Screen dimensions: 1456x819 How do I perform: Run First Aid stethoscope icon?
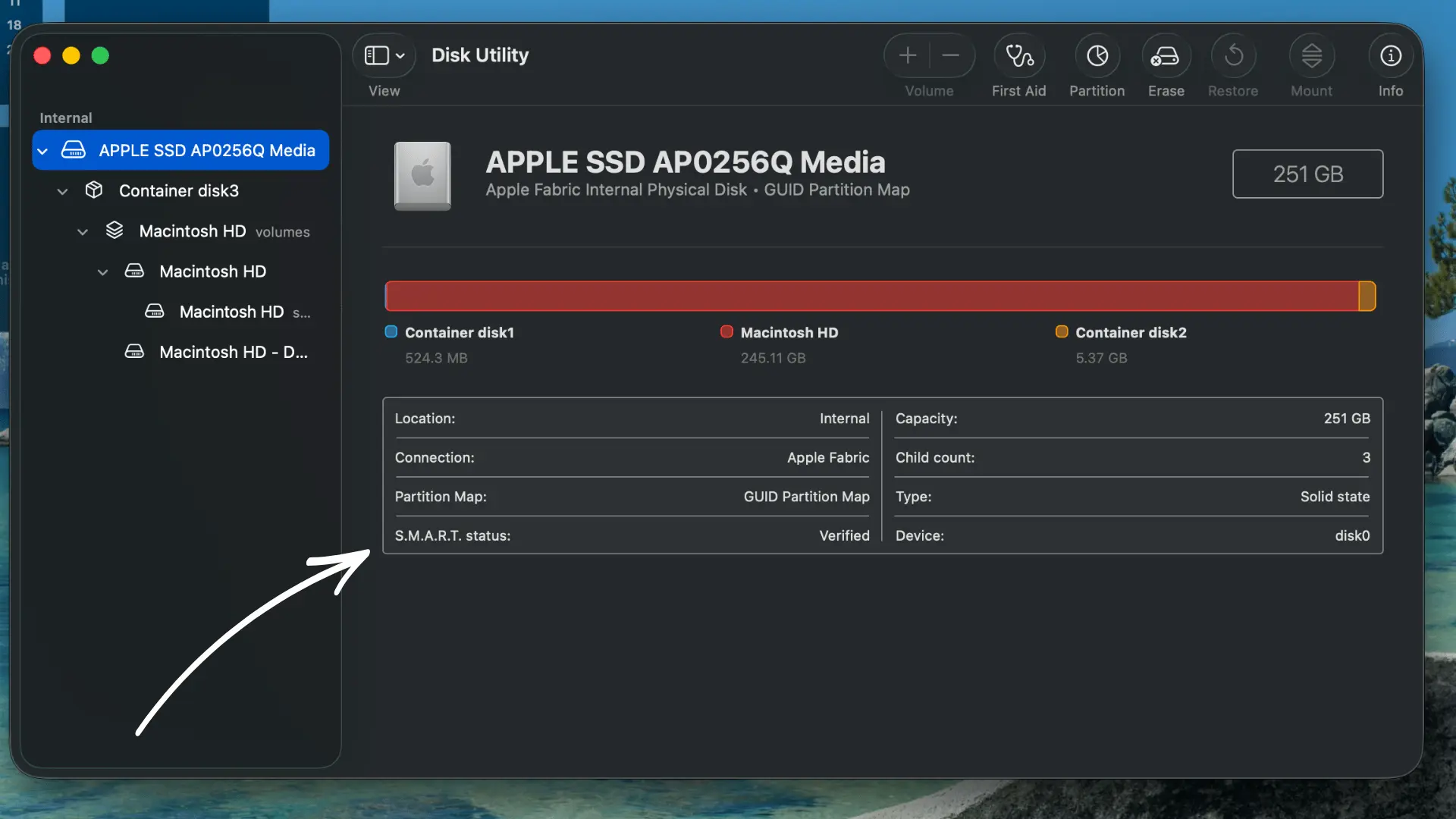click(1019, 55)
